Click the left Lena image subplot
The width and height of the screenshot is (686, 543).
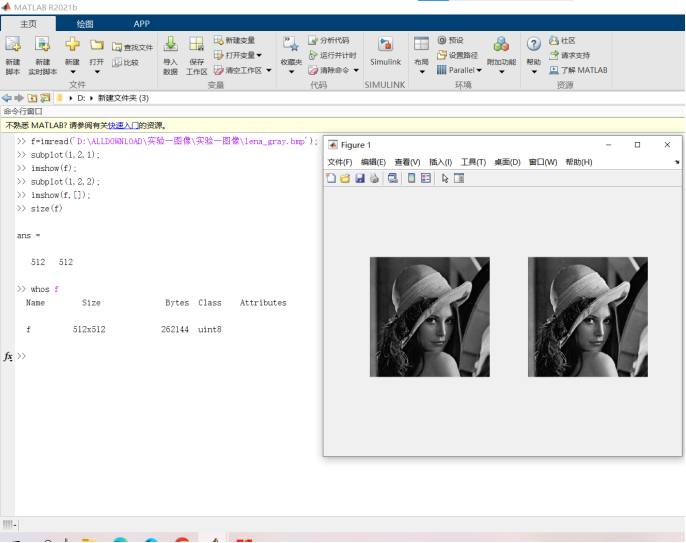pyautogui.click(x=430, y=317)
